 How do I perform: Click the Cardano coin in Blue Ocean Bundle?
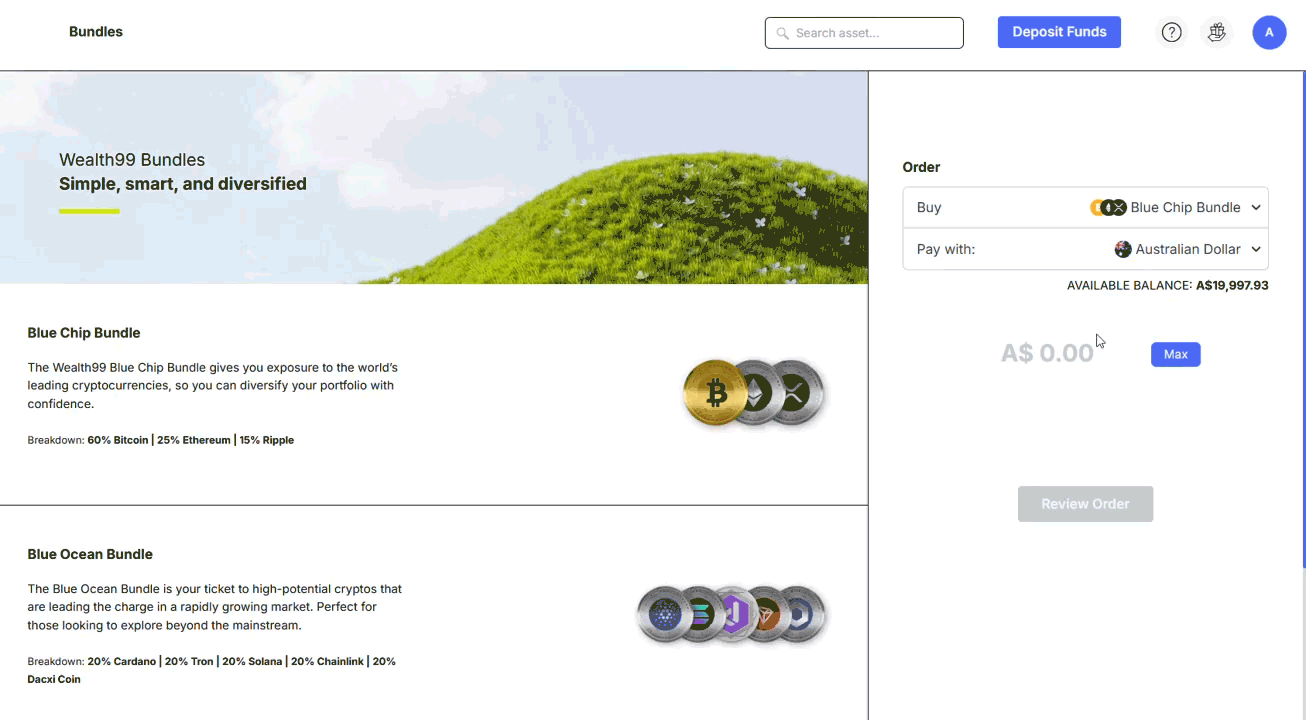tap(664, 615)
